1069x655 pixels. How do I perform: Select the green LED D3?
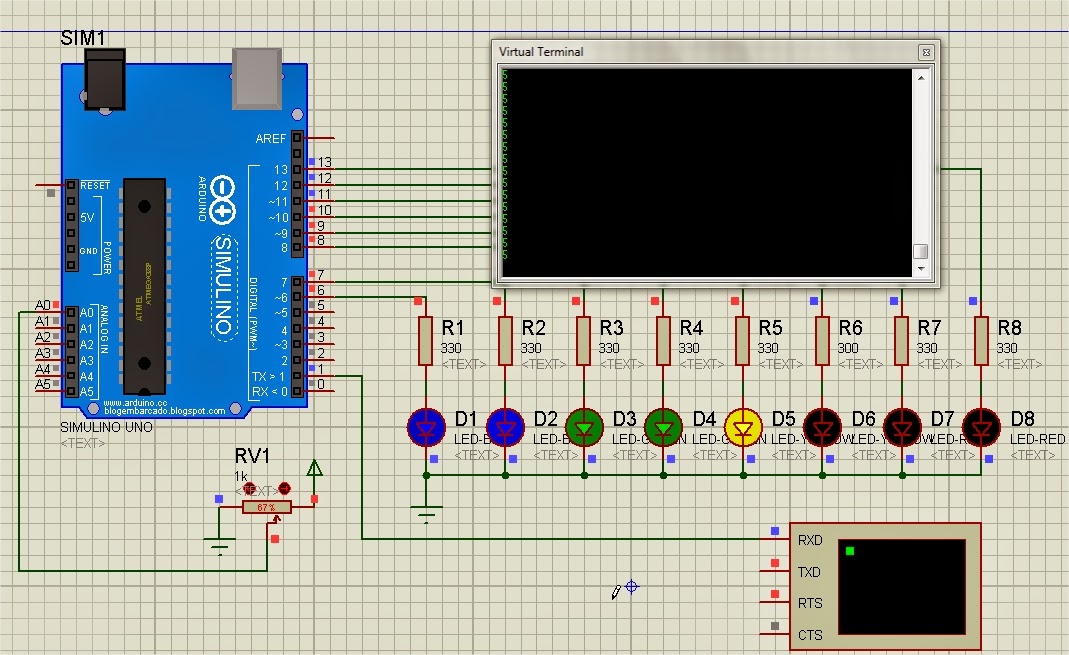click(585, 427)
